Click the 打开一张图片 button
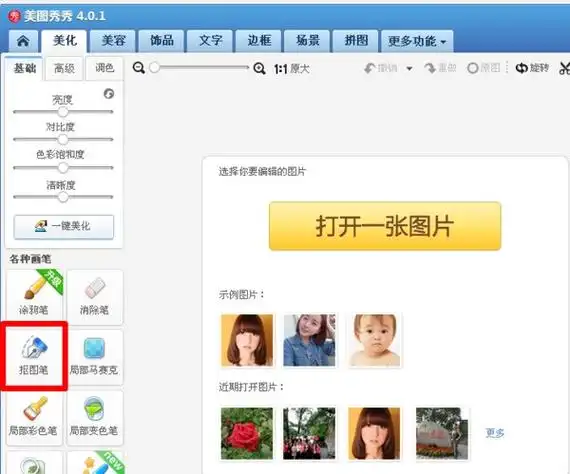The image size is (570, 474). pyautogui.click(x=385, y=226)
